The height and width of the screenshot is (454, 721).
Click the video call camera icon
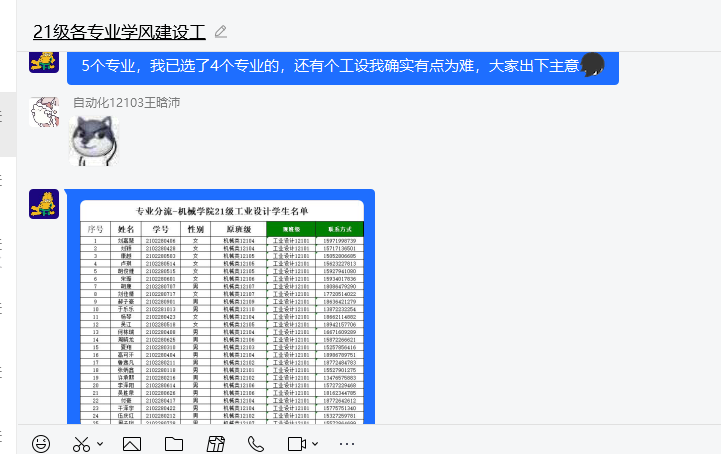coord(296,443)
